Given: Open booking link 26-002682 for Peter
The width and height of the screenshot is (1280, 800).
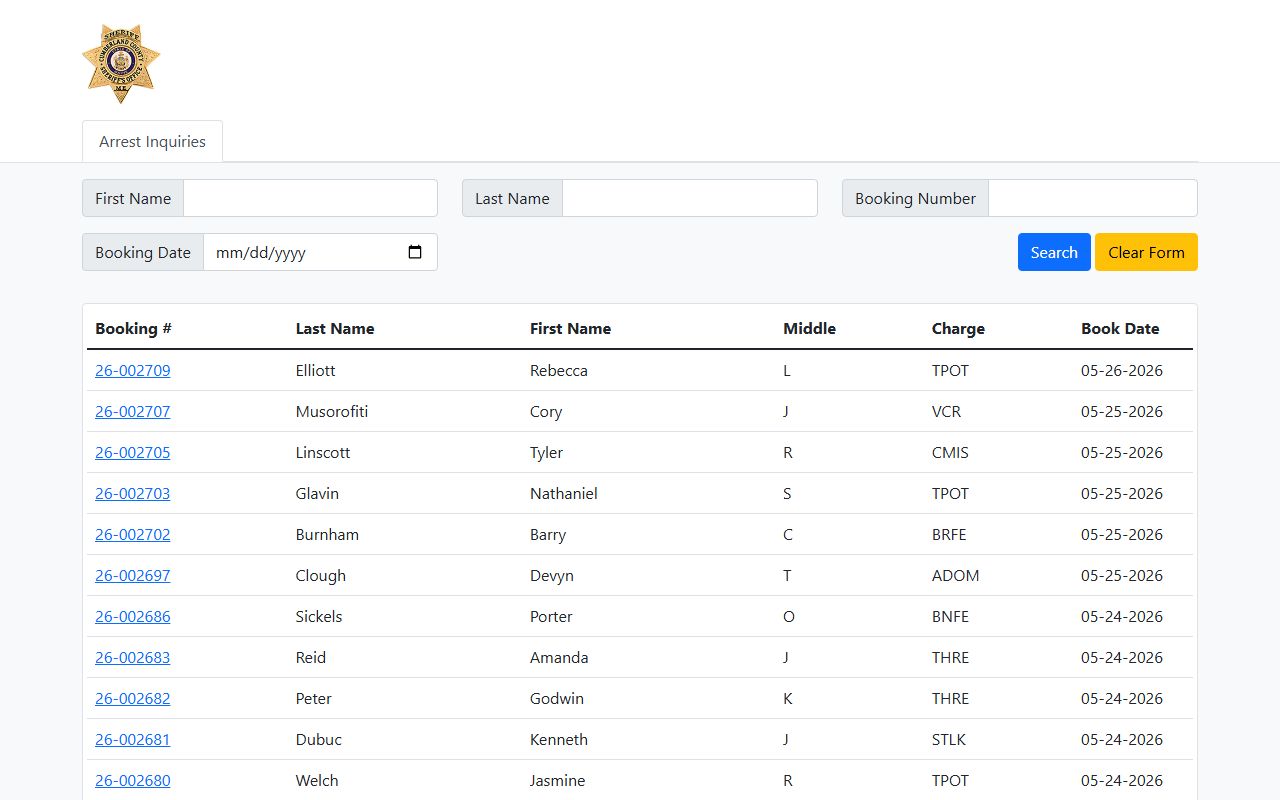Looking at the screenshot, I should pos(133,698).
